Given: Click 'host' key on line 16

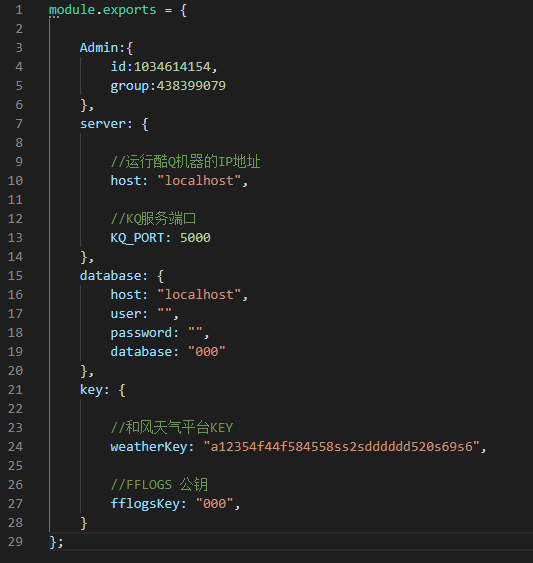Looking at the screenshot, I should coord(126,295).
